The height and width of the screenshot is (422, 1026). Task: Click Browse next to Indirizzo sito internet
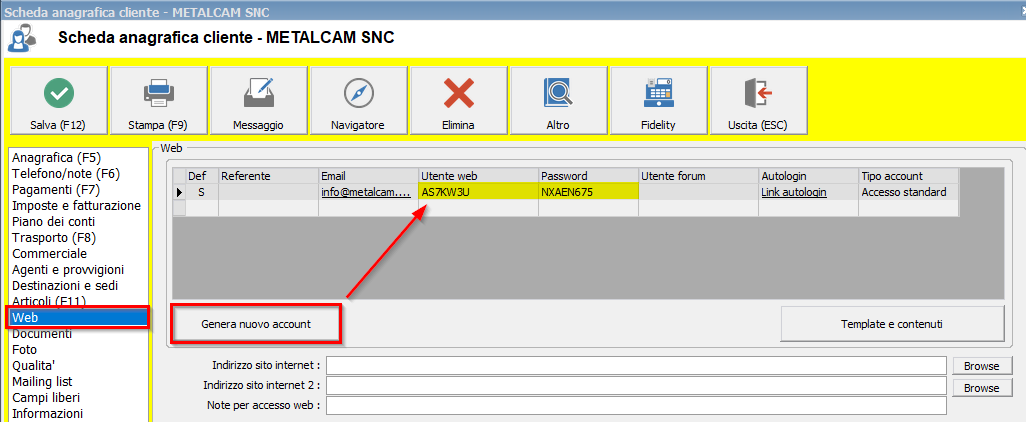pyautogui.click(x=981, y=365)
